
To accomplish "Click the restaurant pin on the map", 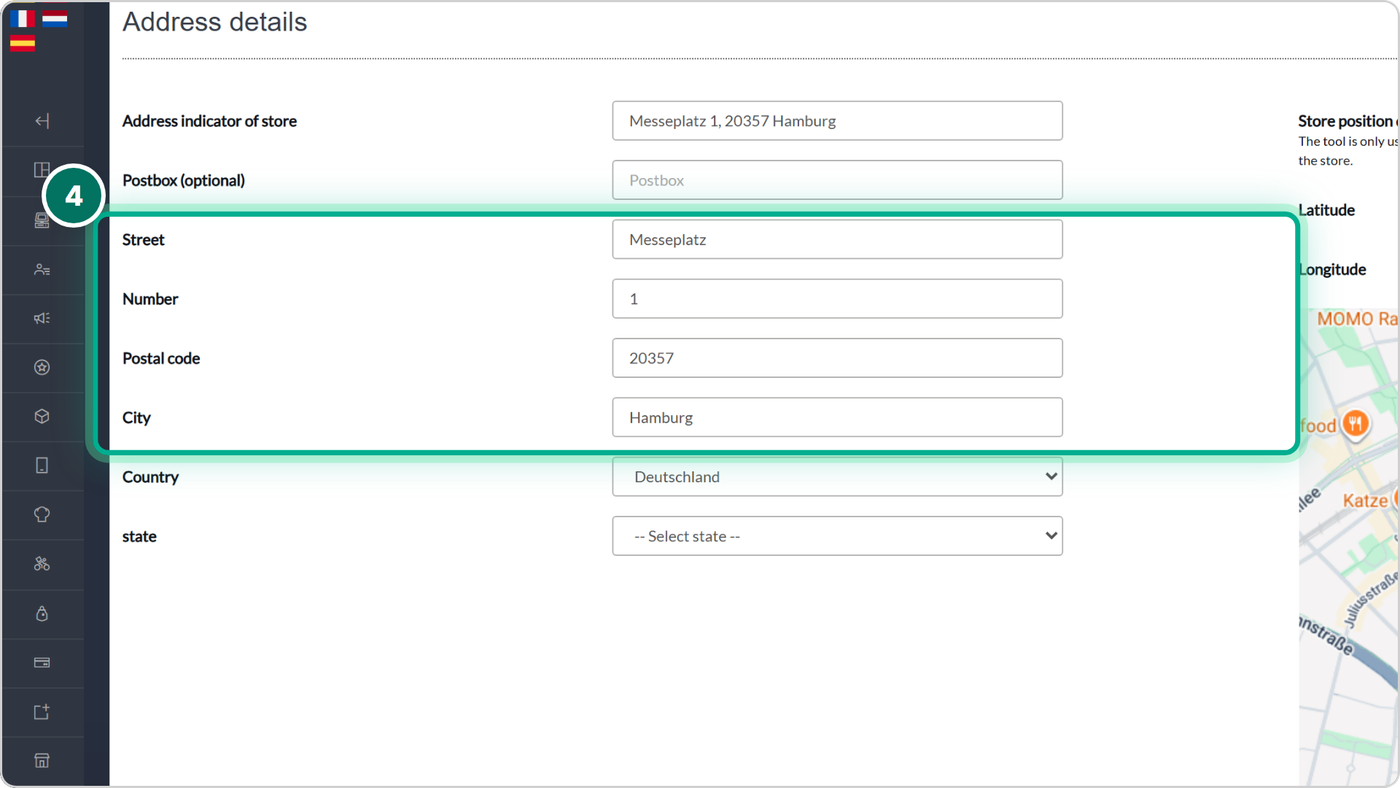I will pyautogui.click(x=1355, y=423).
